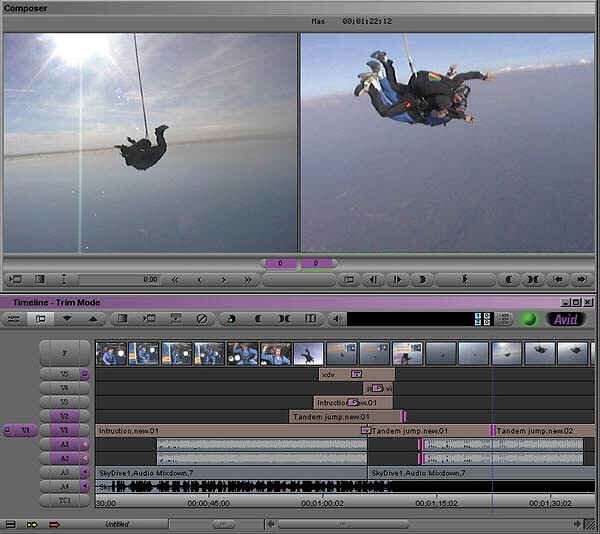600x534 pixels.
Task: Toggle the V2 track selector
Action: click(64, 416)
